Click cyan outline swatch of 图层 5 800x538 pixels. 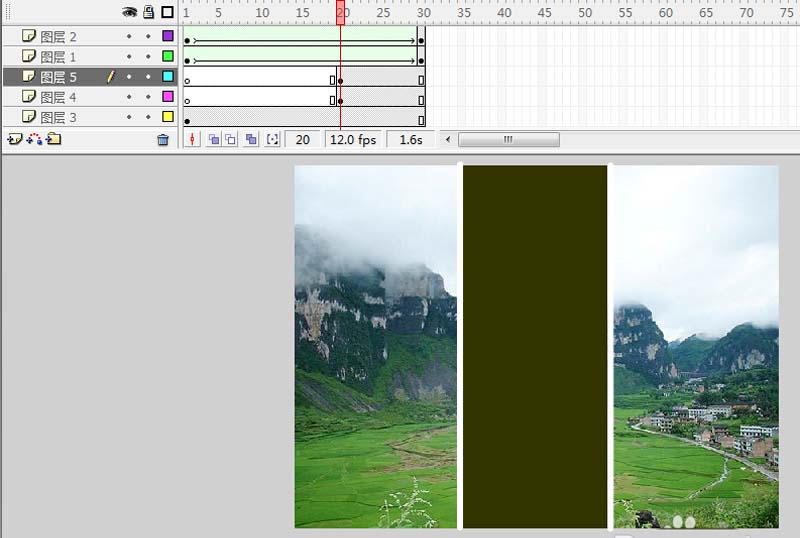168,76
